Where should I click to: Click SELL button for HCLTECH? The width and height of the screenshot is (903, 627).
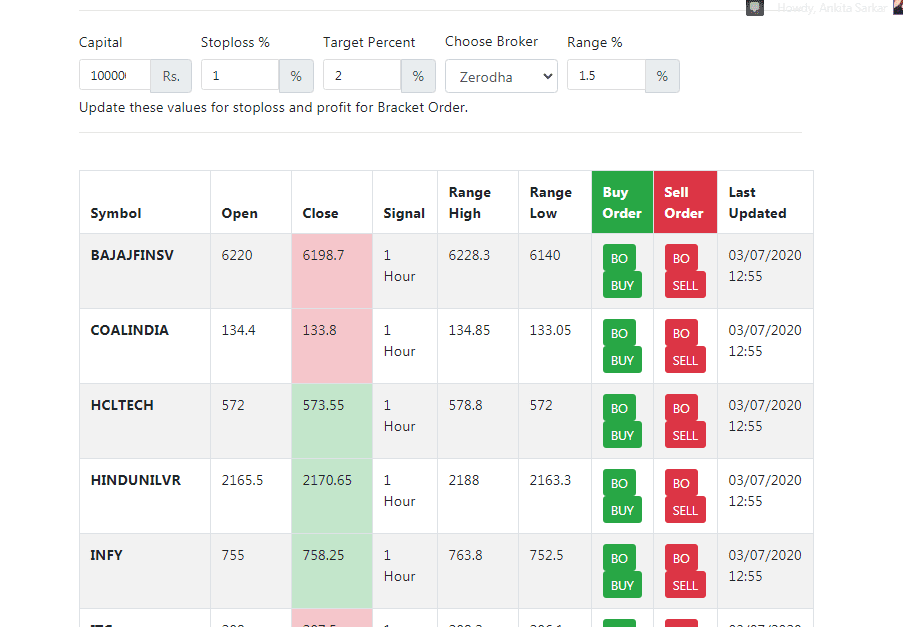pyautogui.click(x=685, y=435)
